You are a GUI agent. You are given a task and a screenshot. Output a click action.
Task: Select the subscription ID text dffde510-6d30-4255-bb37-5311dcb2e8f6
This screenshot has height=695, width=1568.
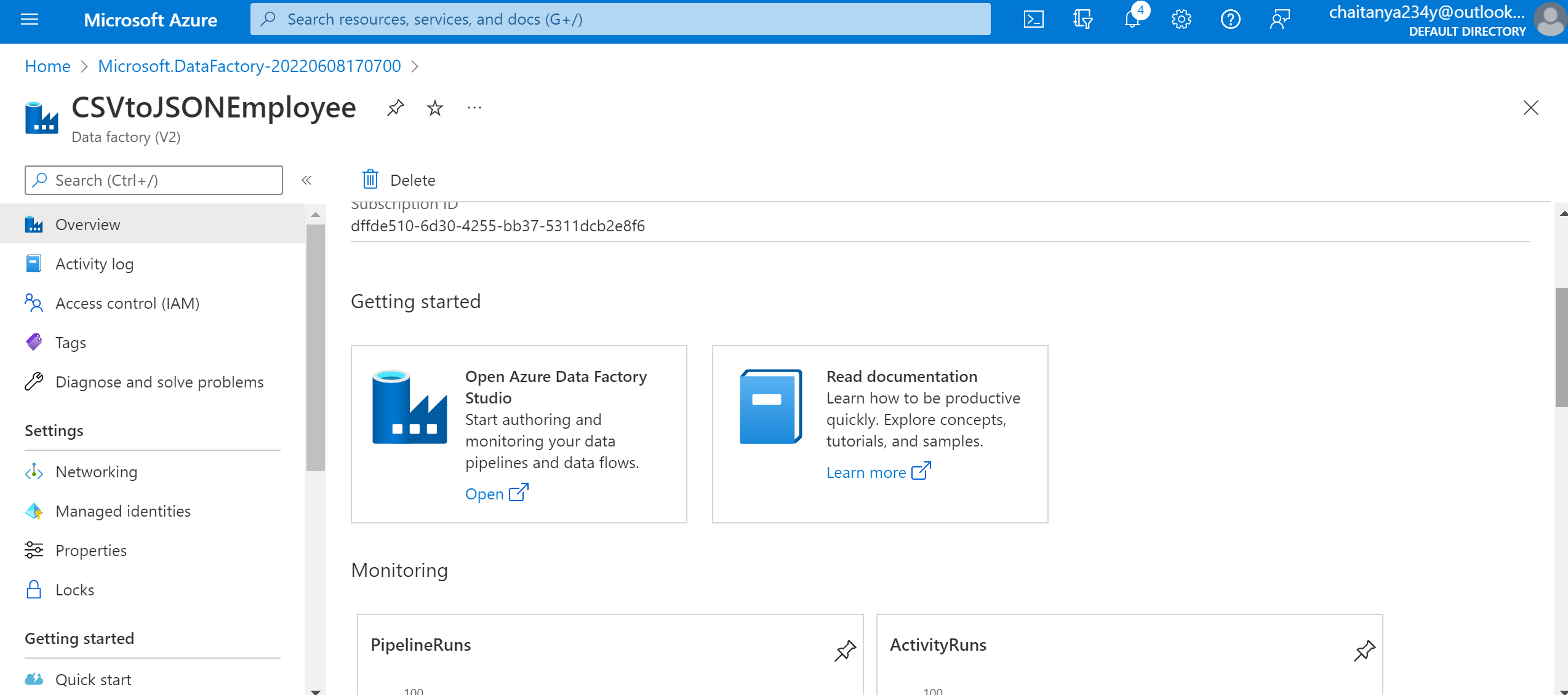click(498, 226)
